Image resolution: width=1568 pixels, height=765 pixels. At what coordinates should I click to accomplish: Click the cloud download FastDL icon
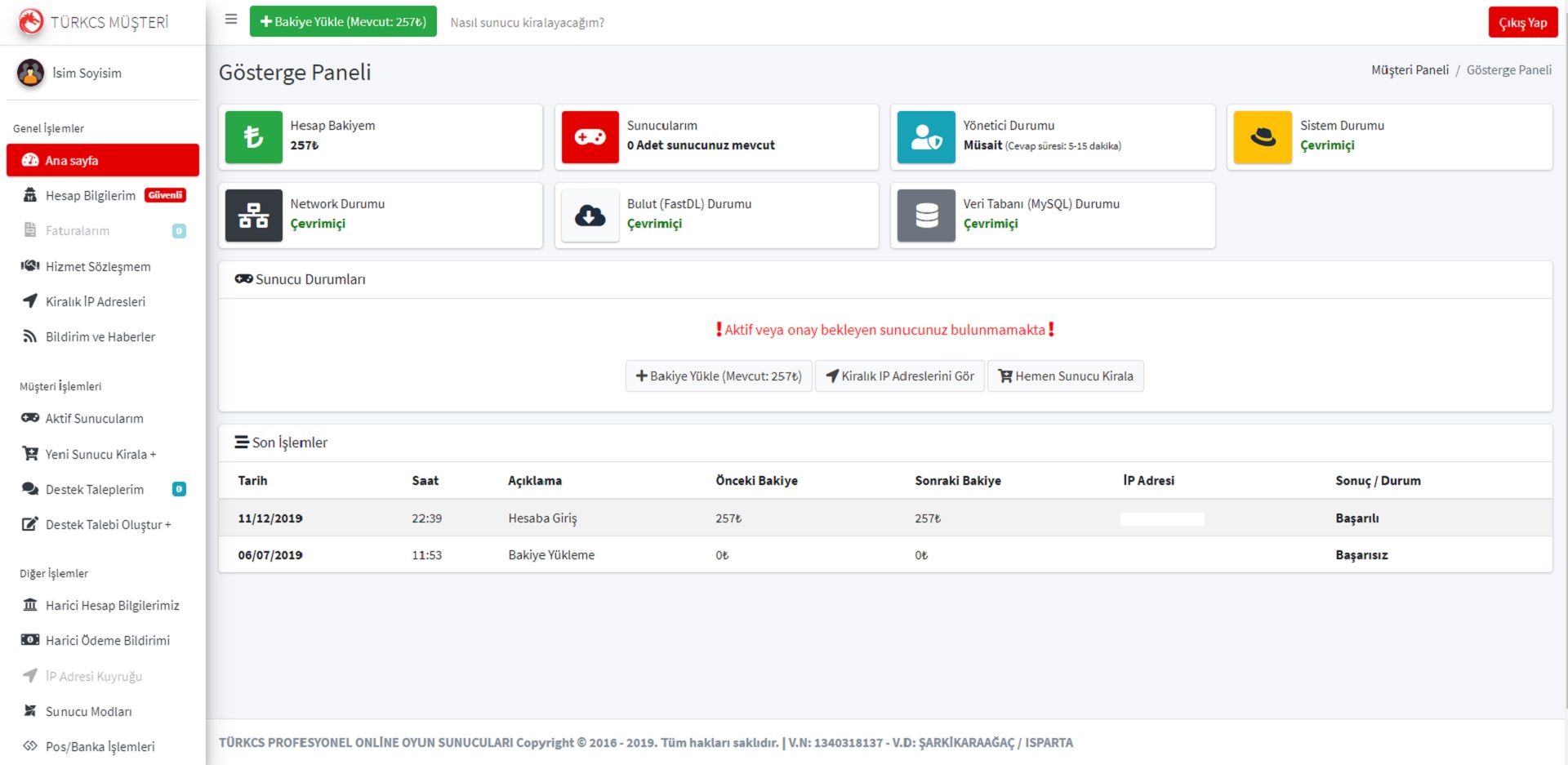pyautogui.click(x=590, y=216)
